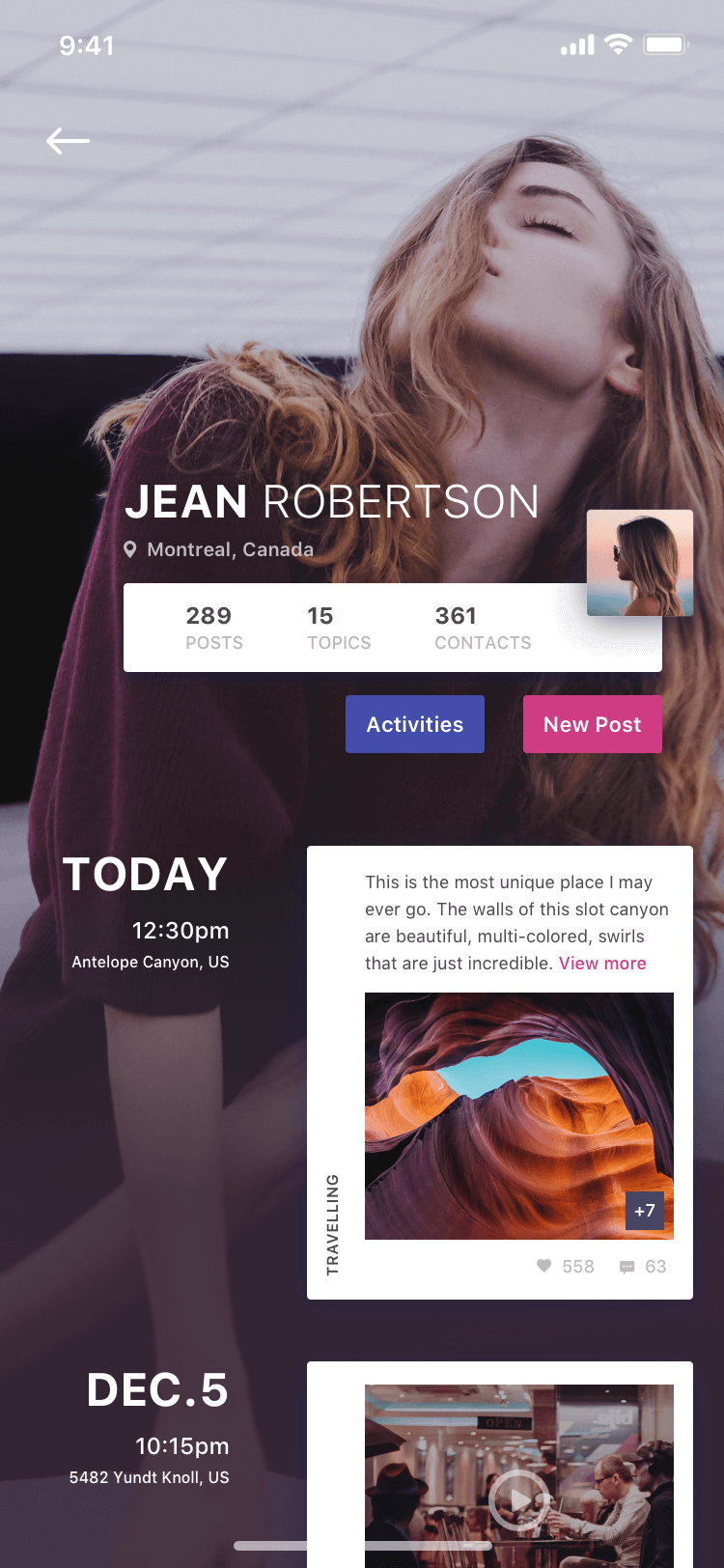Open the +7 more photos badge

tap(645, 1211)
